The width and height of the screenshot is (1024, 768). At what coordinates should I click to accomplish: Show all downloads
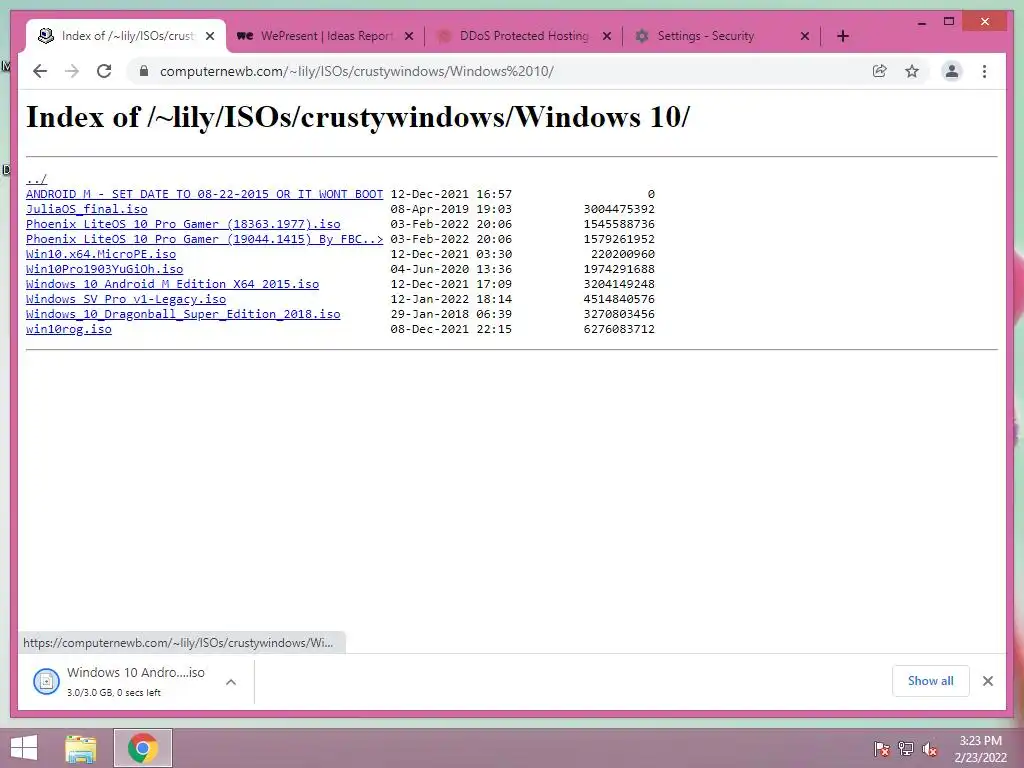click(x=931, y=681)
